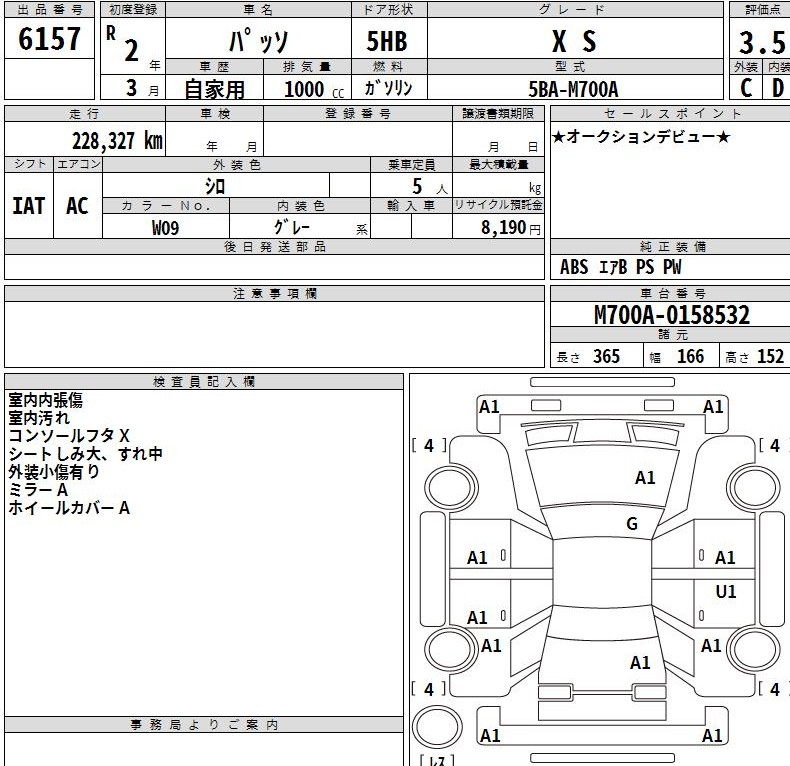Click the 事務局よりご案内 header
The height and width of the screenshot is (766, 790).
coord(204,725)
